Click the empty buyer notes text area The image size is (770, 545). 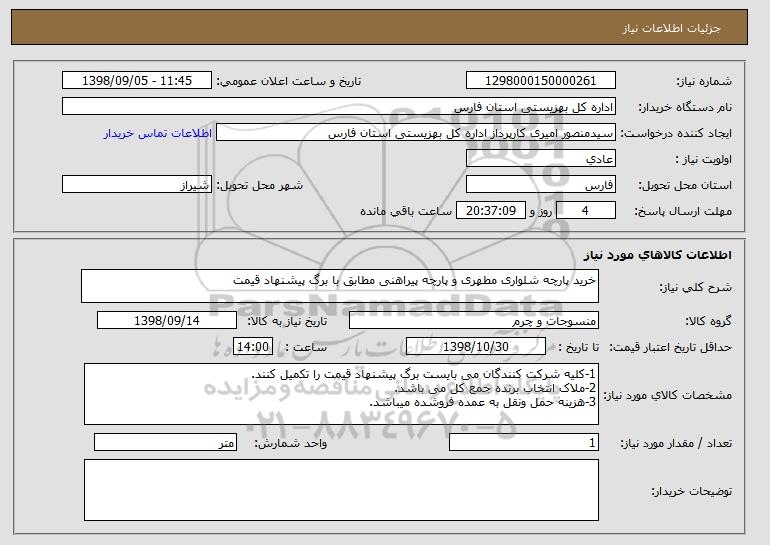click(341, 490)
